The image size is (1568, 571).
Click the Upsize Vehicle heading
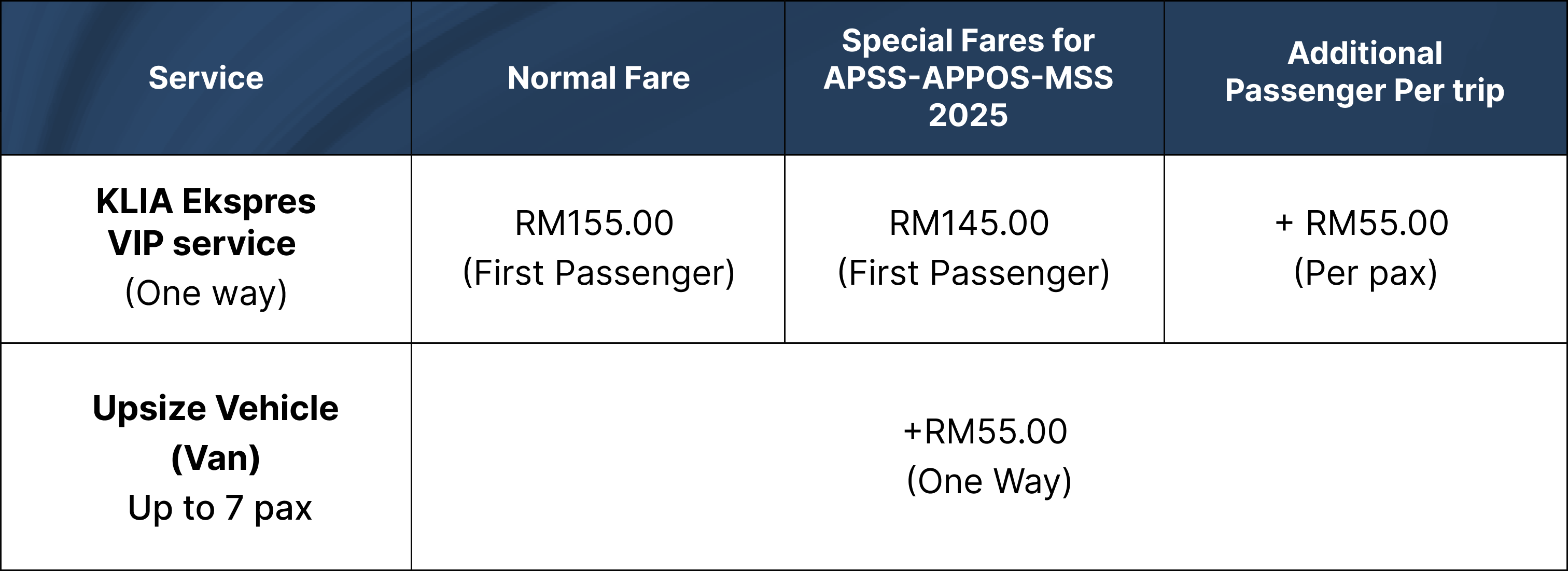coord(216,408)
